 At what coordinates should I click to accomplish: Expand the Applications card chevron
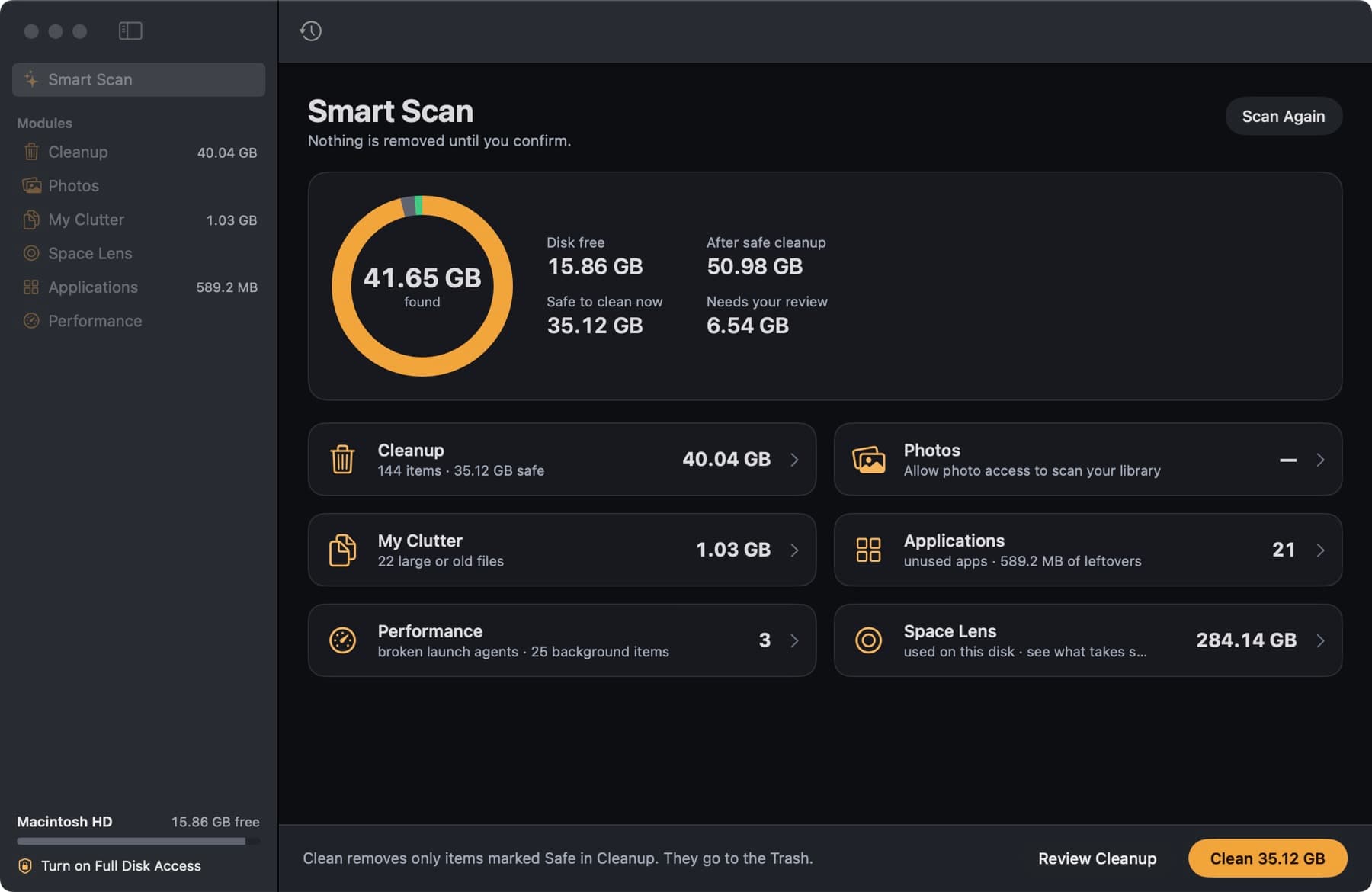pos(1320,550)
